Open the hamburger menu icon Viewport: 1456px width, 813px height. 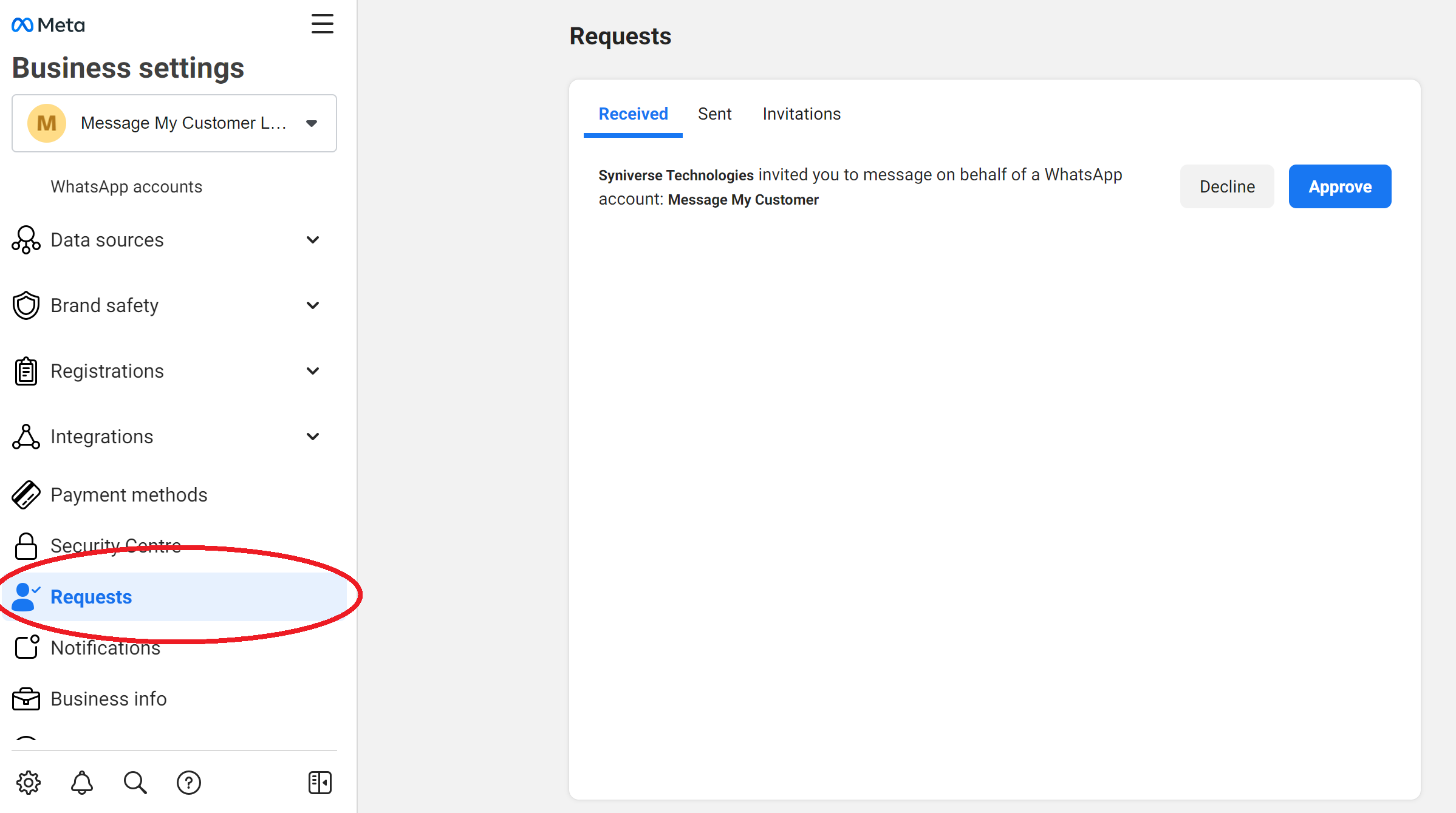click(322, 24)
